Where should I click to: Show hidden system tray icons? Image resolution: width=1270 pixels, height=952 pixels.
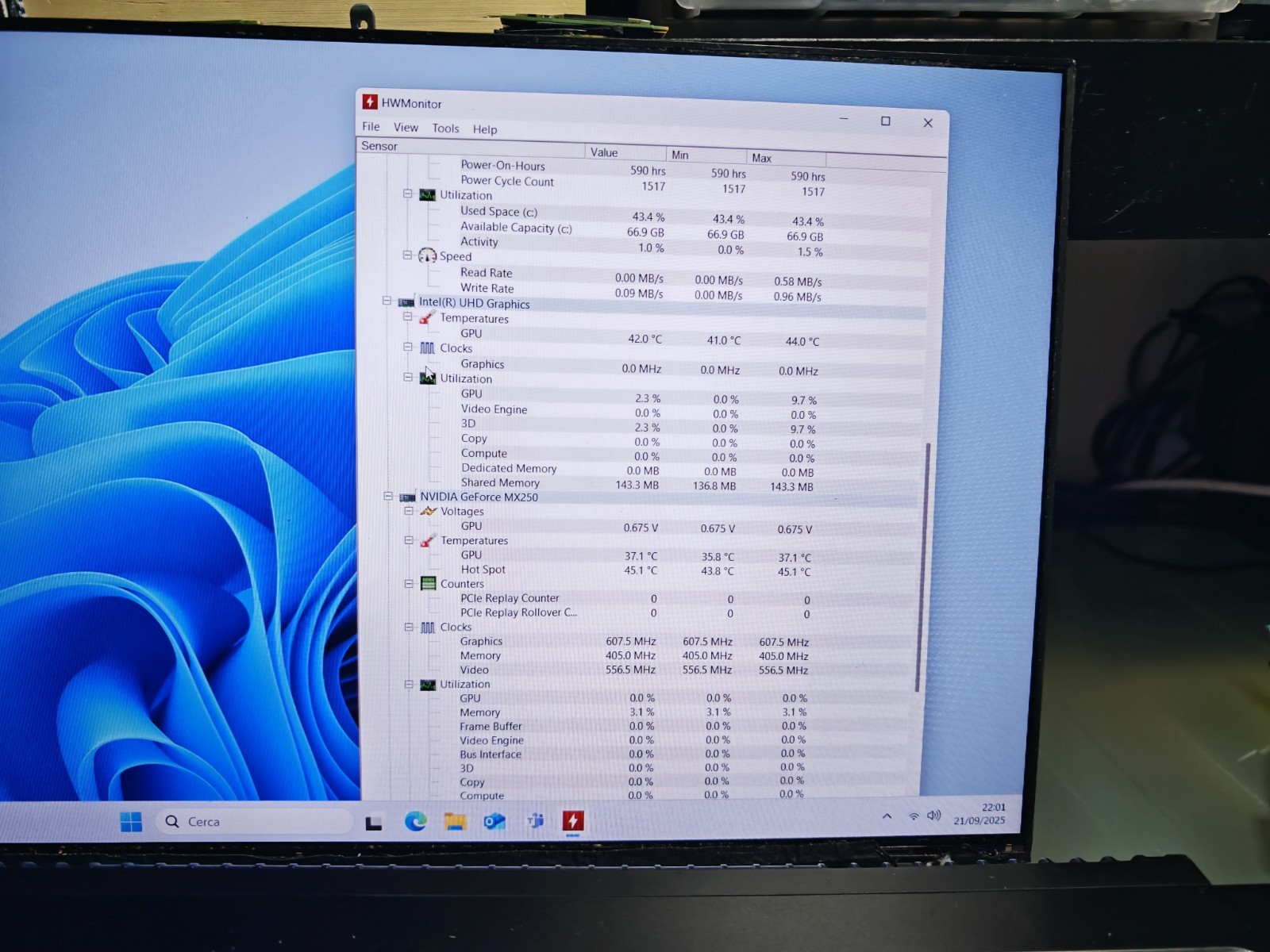[x=887, y=816]
